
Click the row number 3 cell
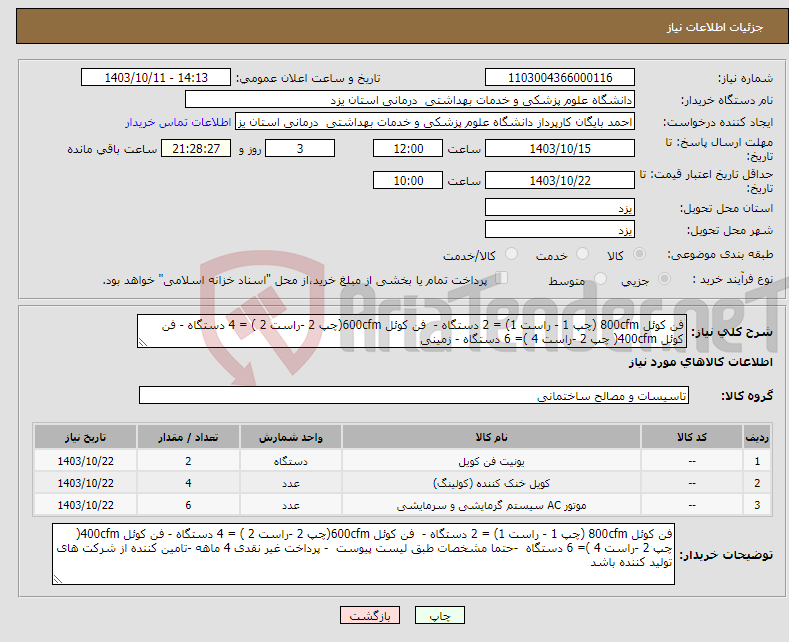pyautogui.click(x=757, y=505)
